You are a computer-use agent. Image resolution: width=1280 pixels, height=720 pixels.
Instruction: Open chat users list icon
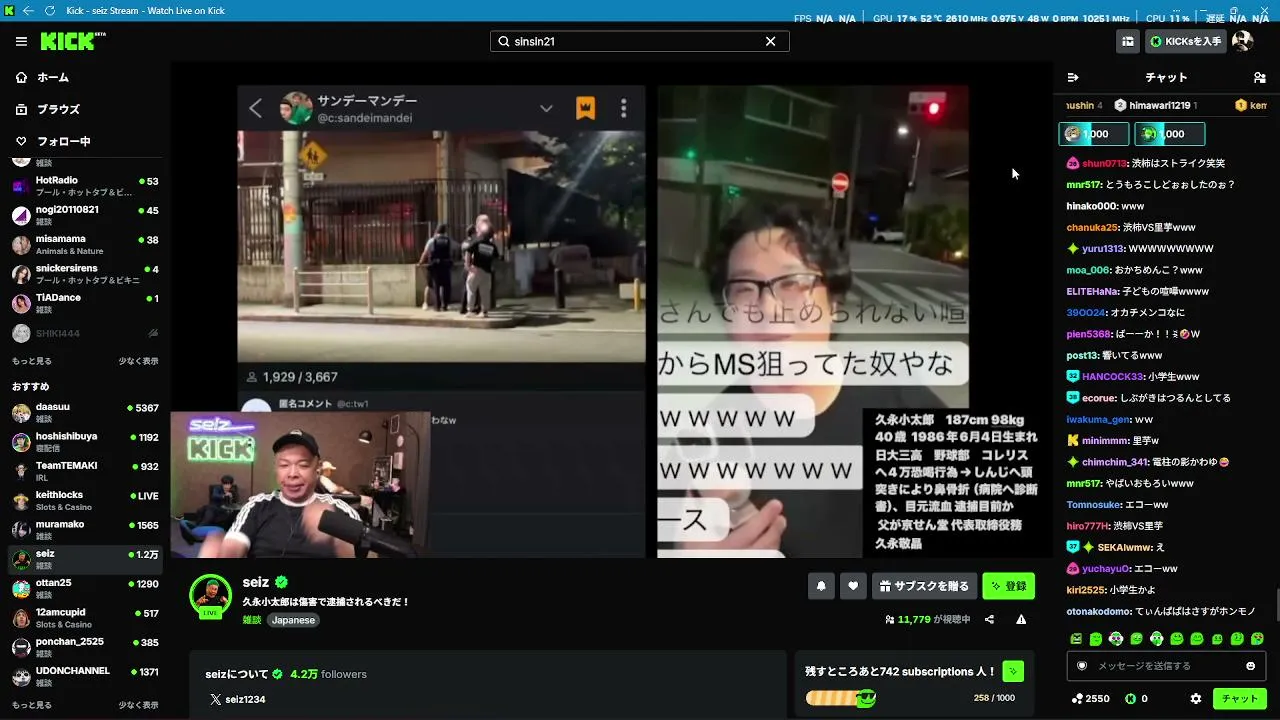tap(1259, 77)
